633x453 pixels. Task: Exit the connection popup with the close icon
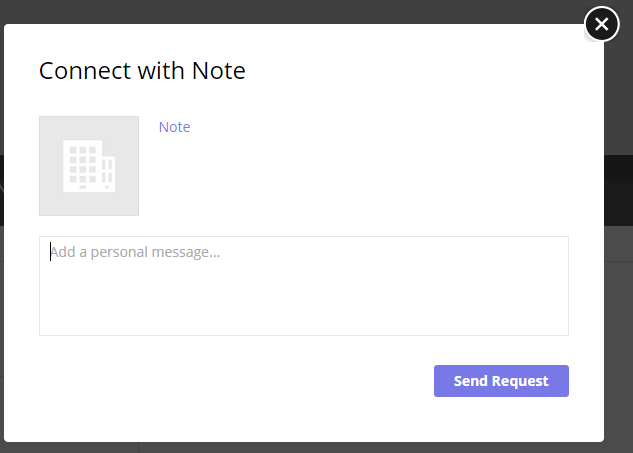(602, 24)
